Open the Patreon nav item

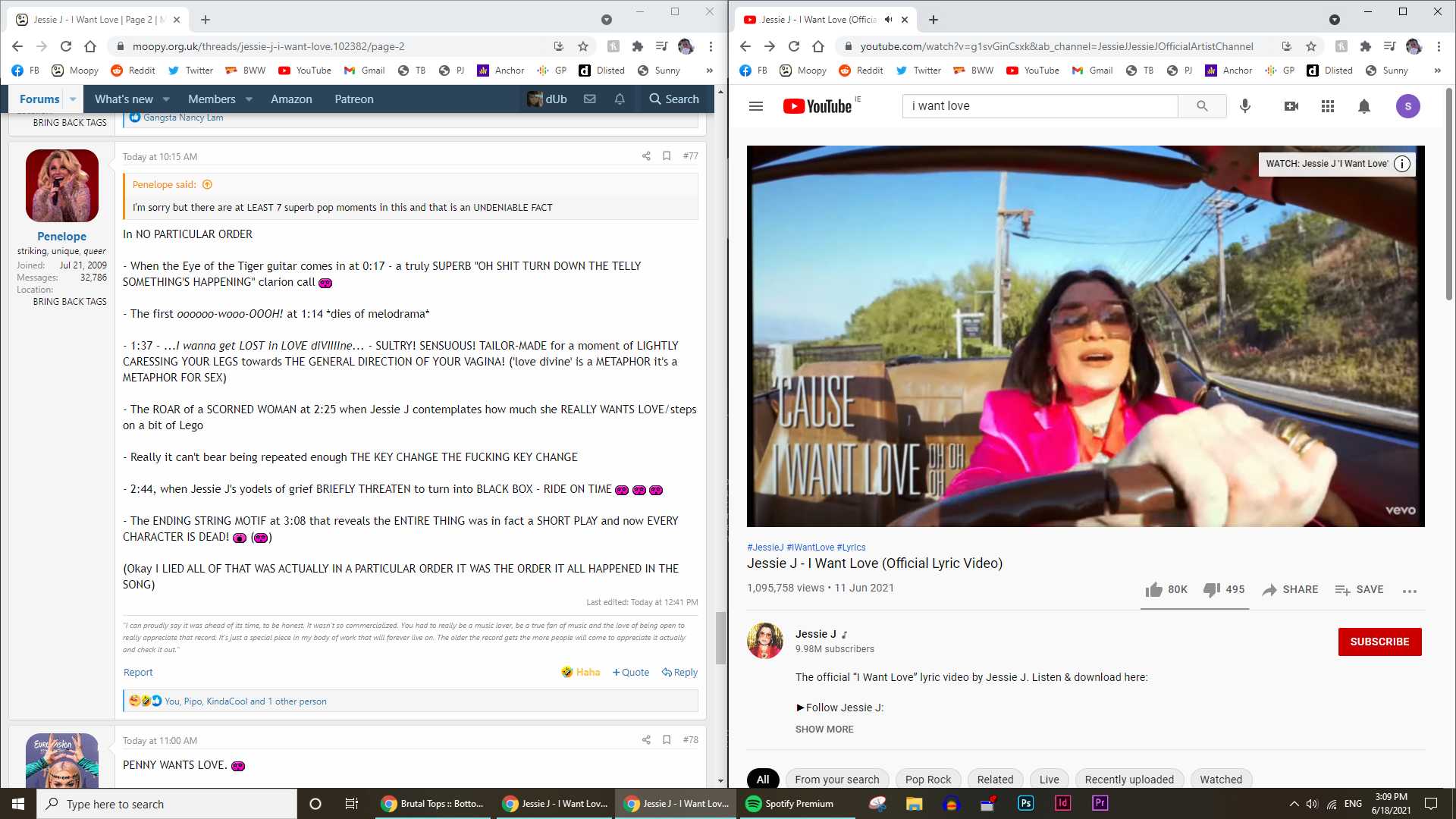[x=354, y=99]
